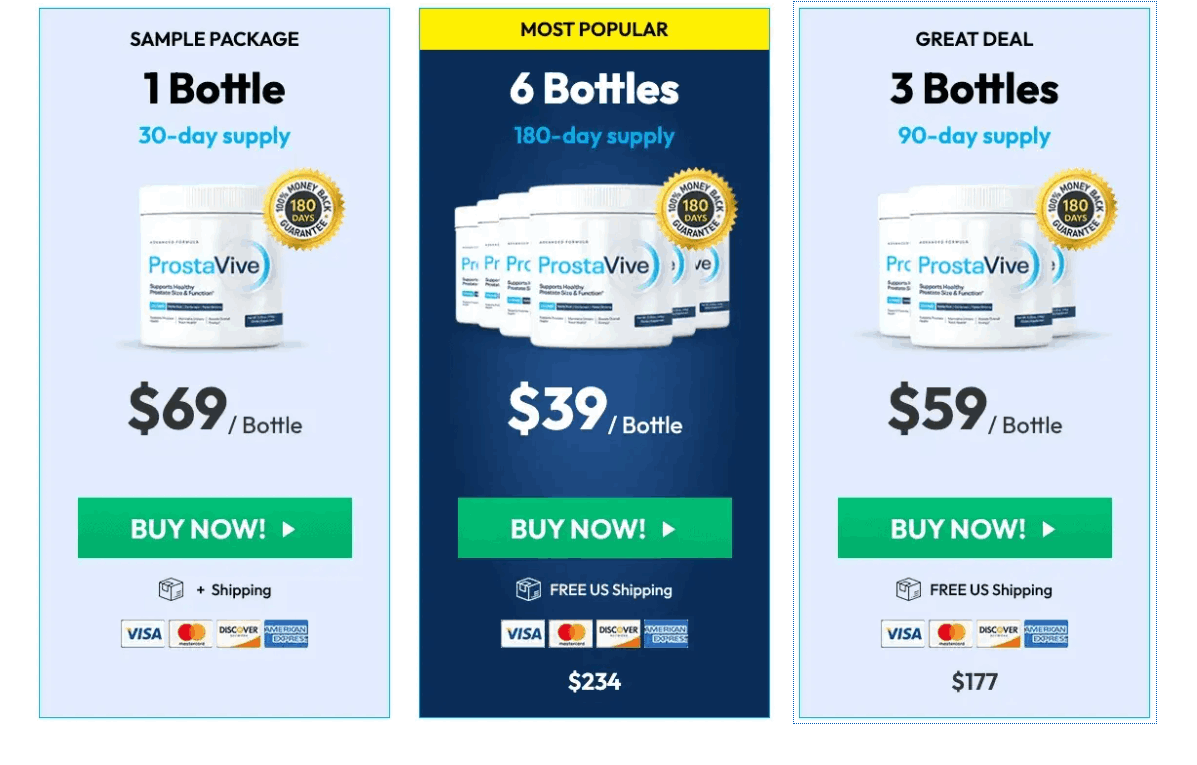Click the 180-day supply text
The width and height of the screenshot is (1197, 765).
click(594, 136)
